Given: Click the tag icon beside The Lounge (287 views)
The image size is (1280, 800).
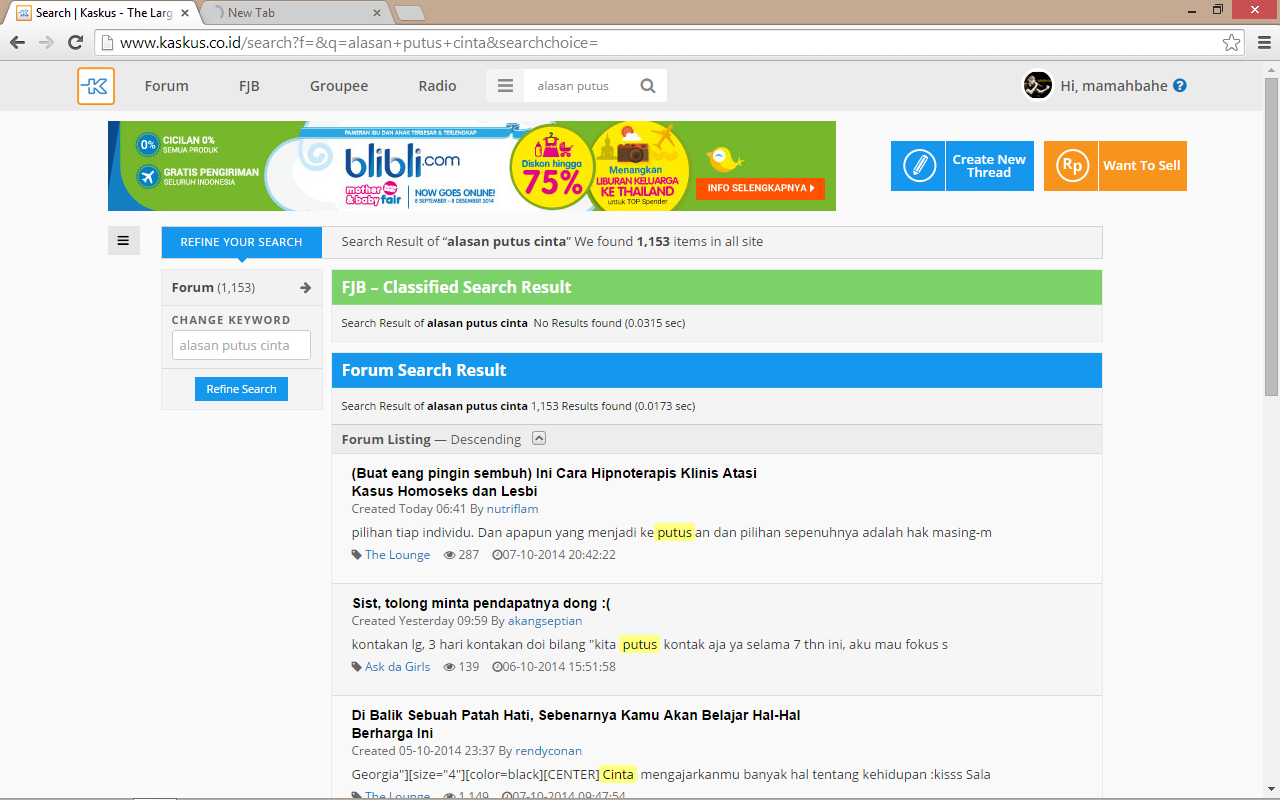Looking at the screenshot, I should pyautogui.click(x=357, y=555).
